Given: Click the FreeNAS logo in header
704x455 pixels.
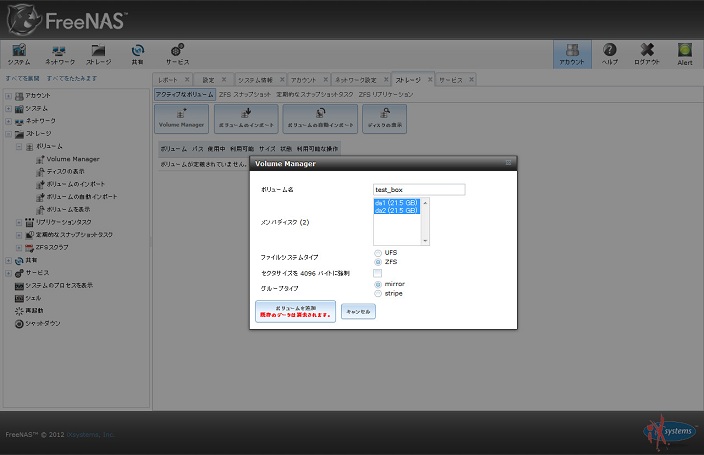Looking at the screenshot, I should (x=67, y=20).
